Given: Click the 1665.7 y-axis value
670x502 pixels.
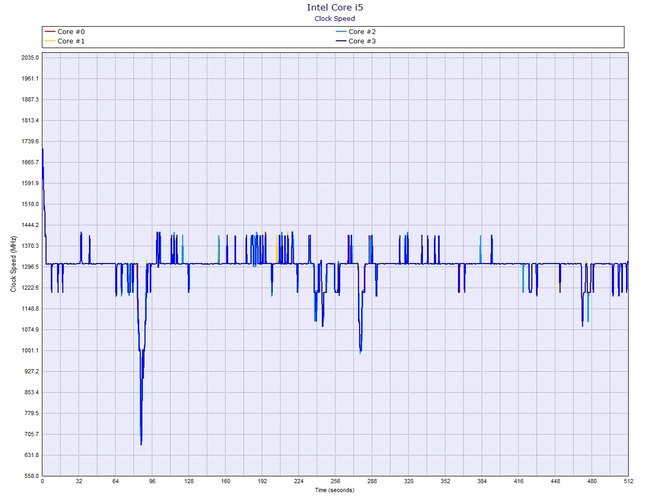Looking at the screenshot, I should [30, 162].
